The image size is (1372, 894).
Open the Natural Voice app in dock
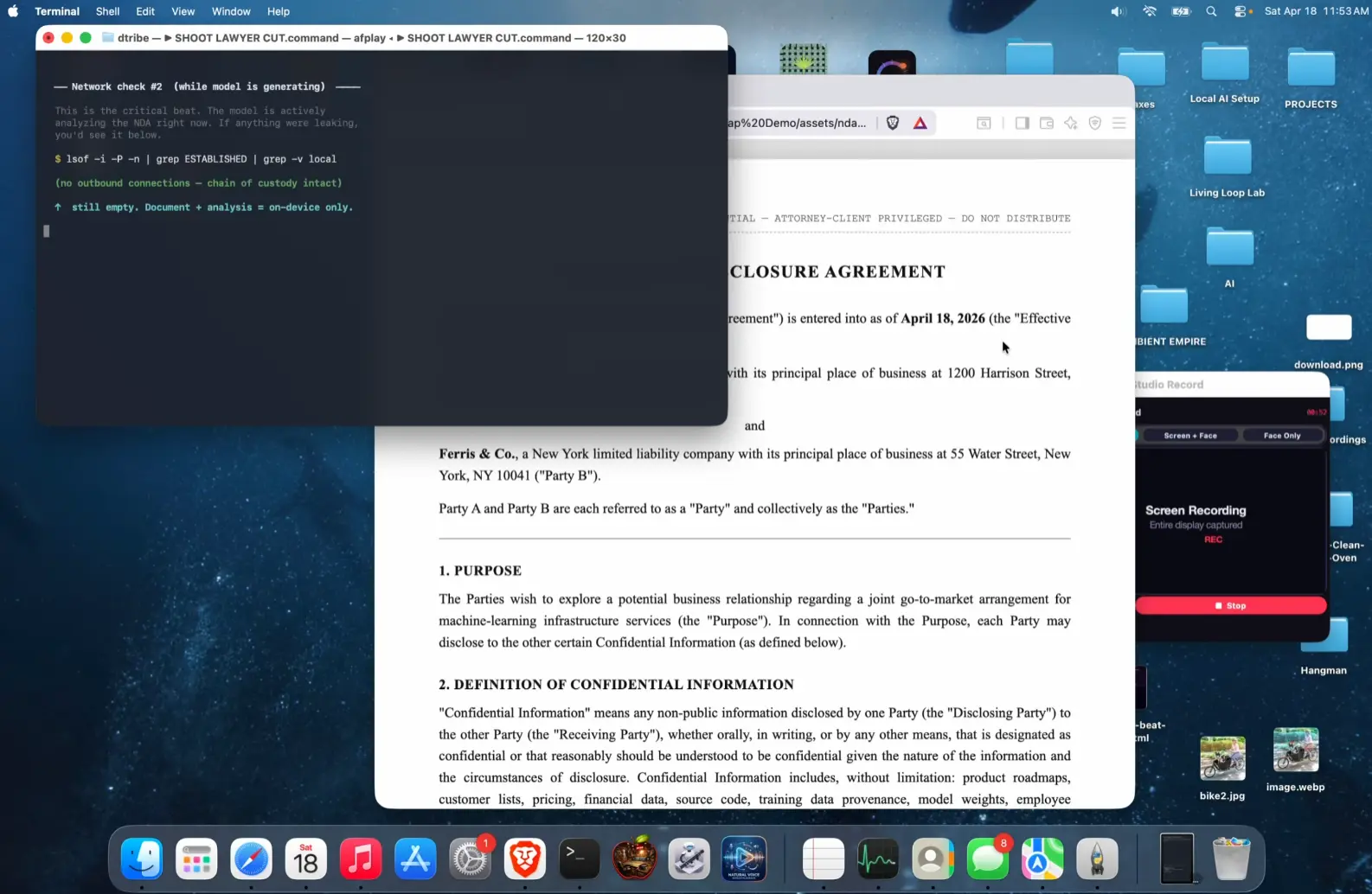point(744,859)
